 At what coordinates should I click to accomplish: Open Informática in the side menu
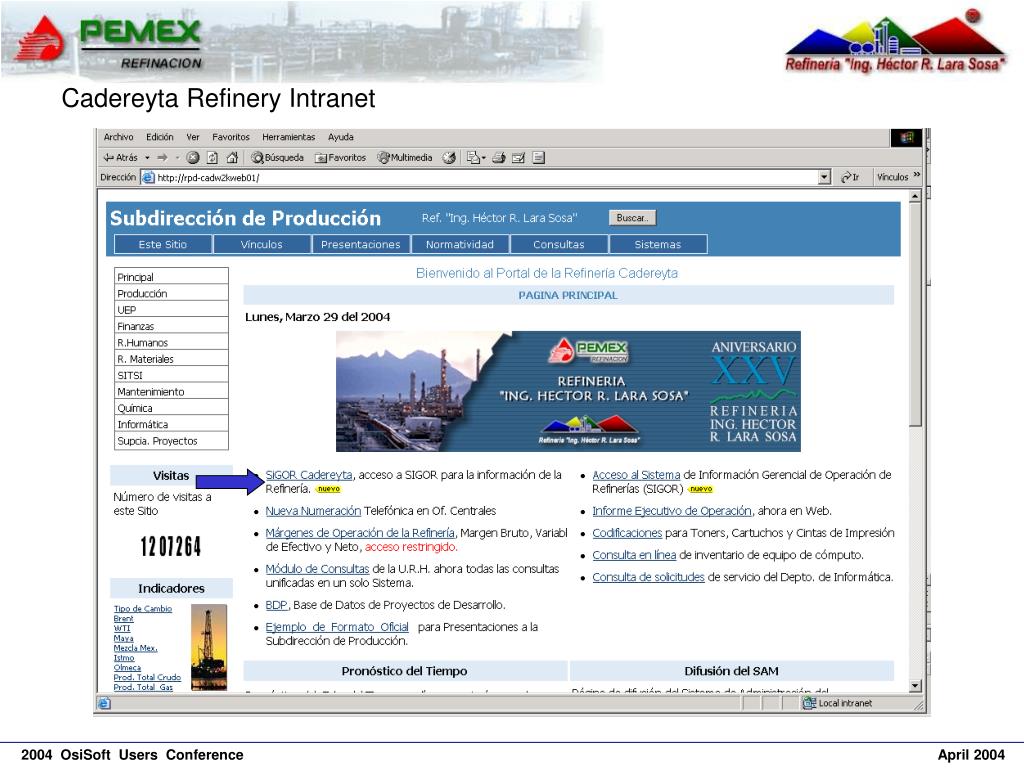tap(171, 424)
